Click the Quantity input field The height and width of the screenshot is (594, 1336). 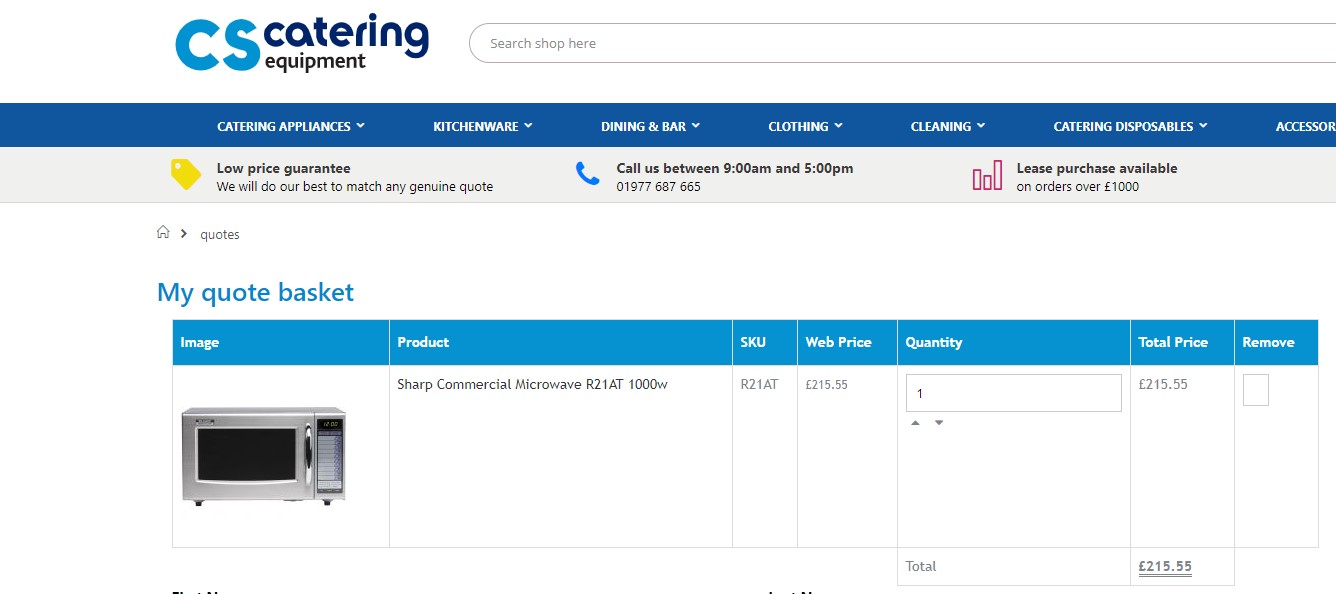1013,393
